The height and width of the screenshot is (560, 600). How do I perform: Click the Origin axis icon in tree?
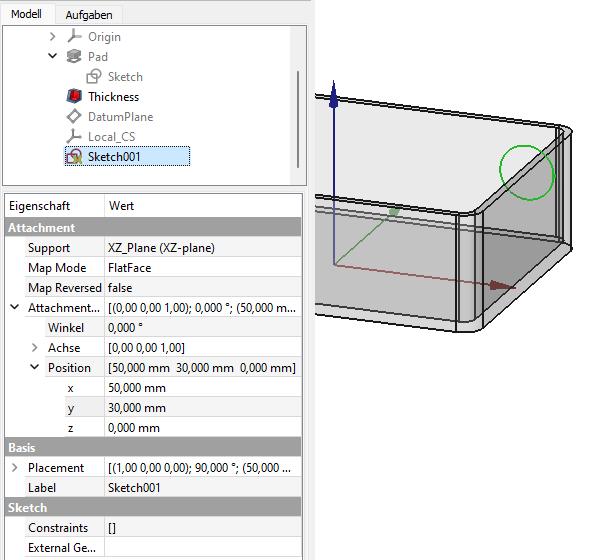coord(73,37)
